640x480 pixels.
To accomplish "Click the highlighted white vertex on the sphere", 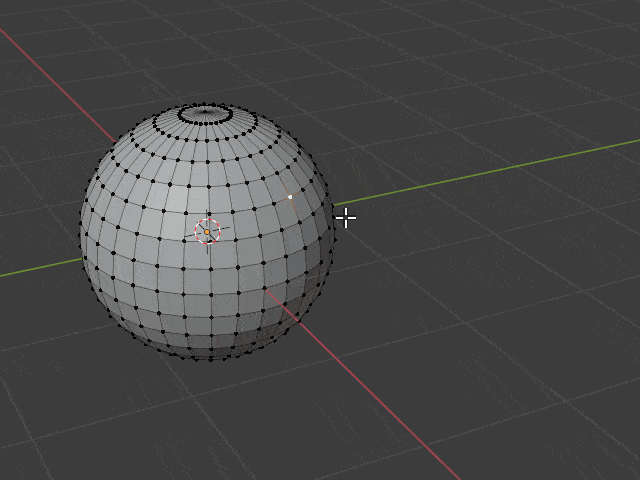I will click(290, 197).
